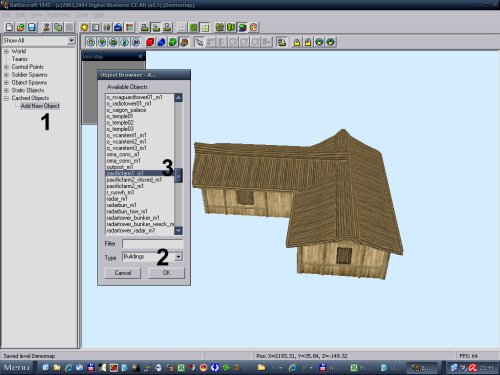Select the green object tool icon
The image size is (500, 375).
[173, 42]
